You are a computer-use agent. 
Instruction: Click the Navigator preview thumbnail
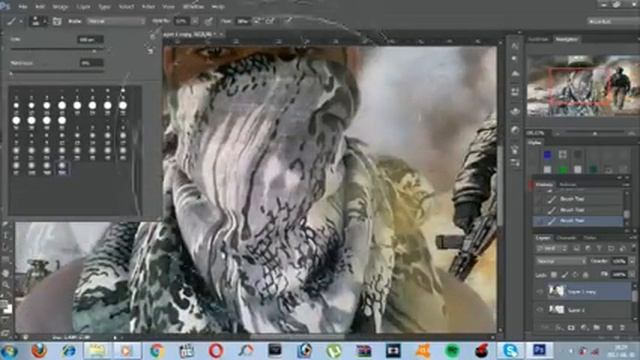coord(583,85)
